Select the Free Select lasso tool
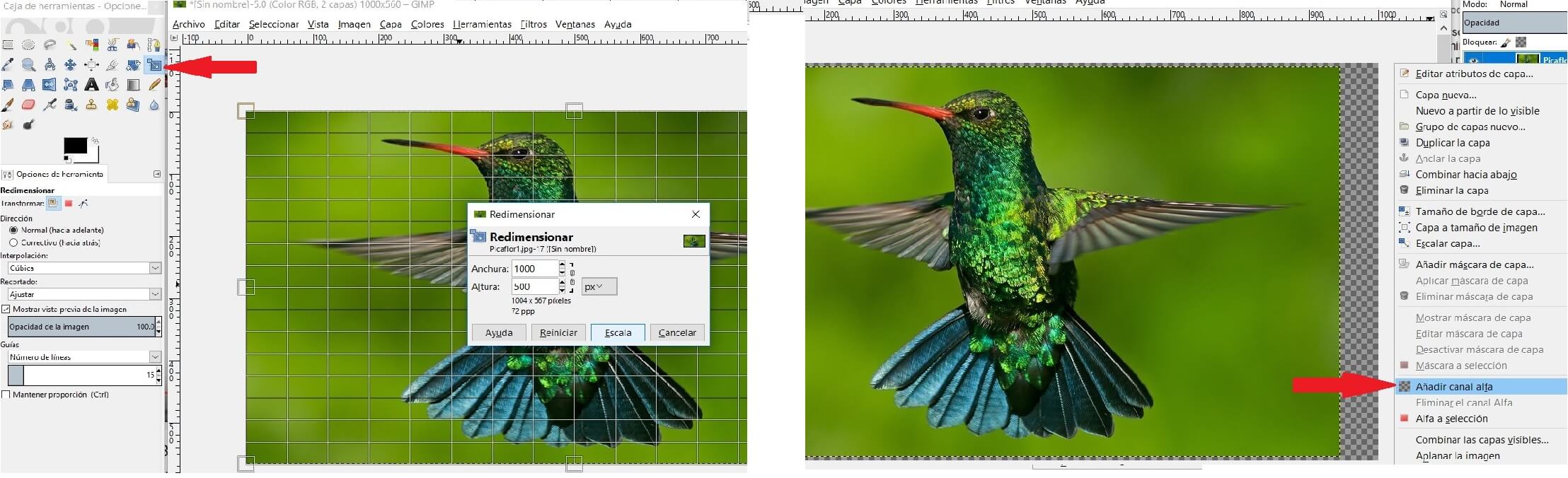 pyautogui.click(x=50, y=45)
